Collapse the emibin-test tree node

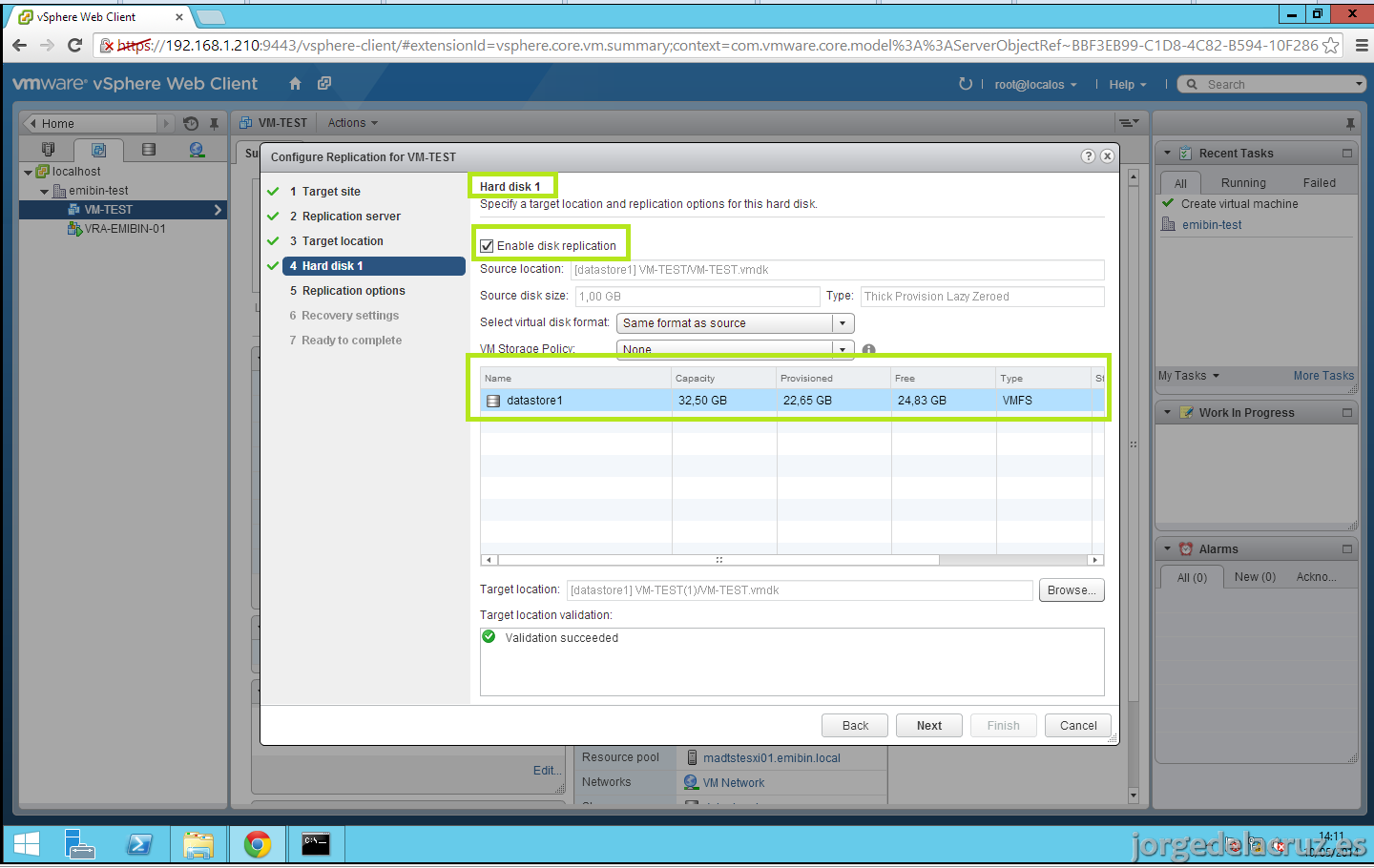pyautogui.click(x=44, y=192)
